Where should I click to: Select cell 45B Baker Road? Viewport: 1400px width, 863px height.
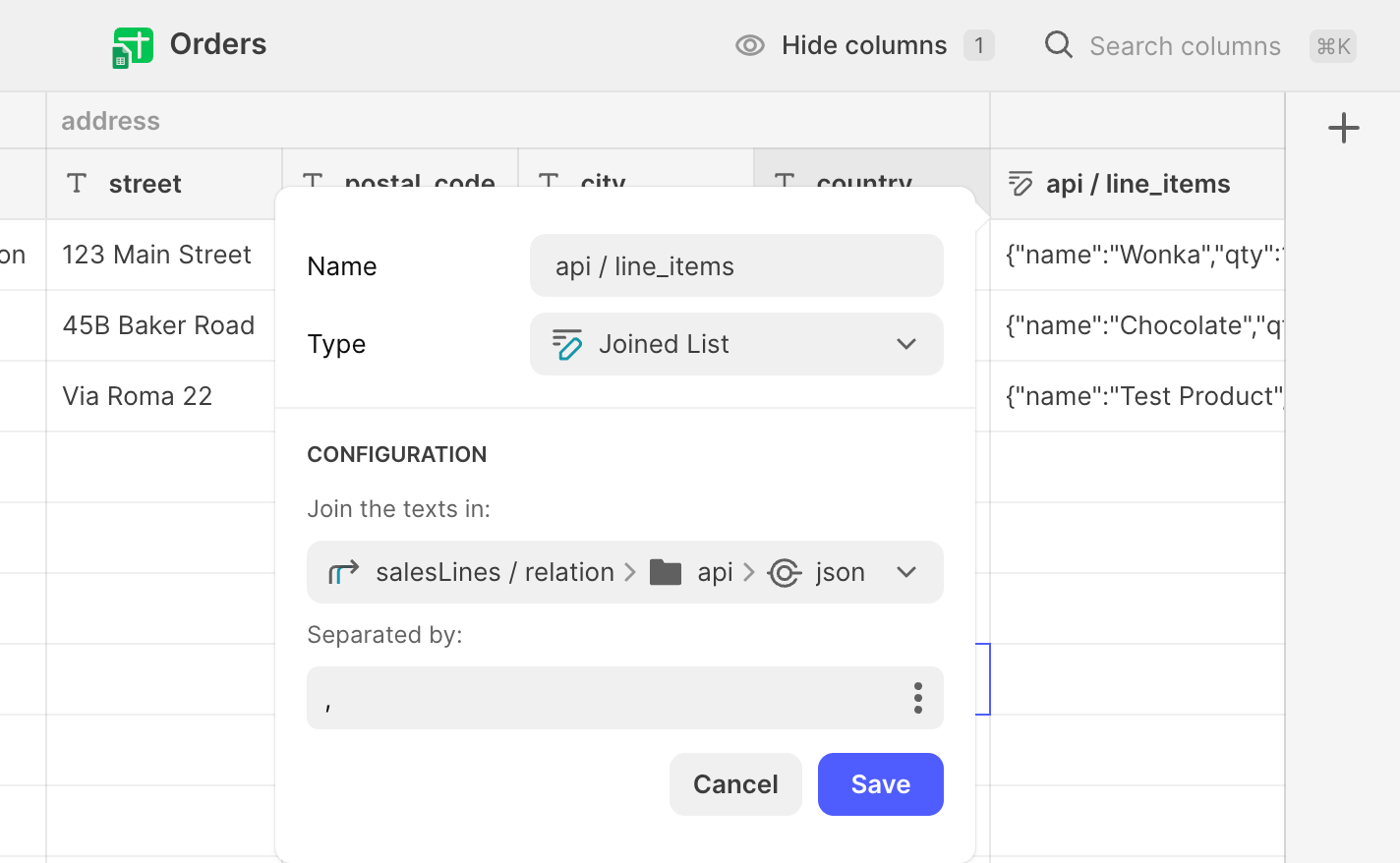point(161,325)
